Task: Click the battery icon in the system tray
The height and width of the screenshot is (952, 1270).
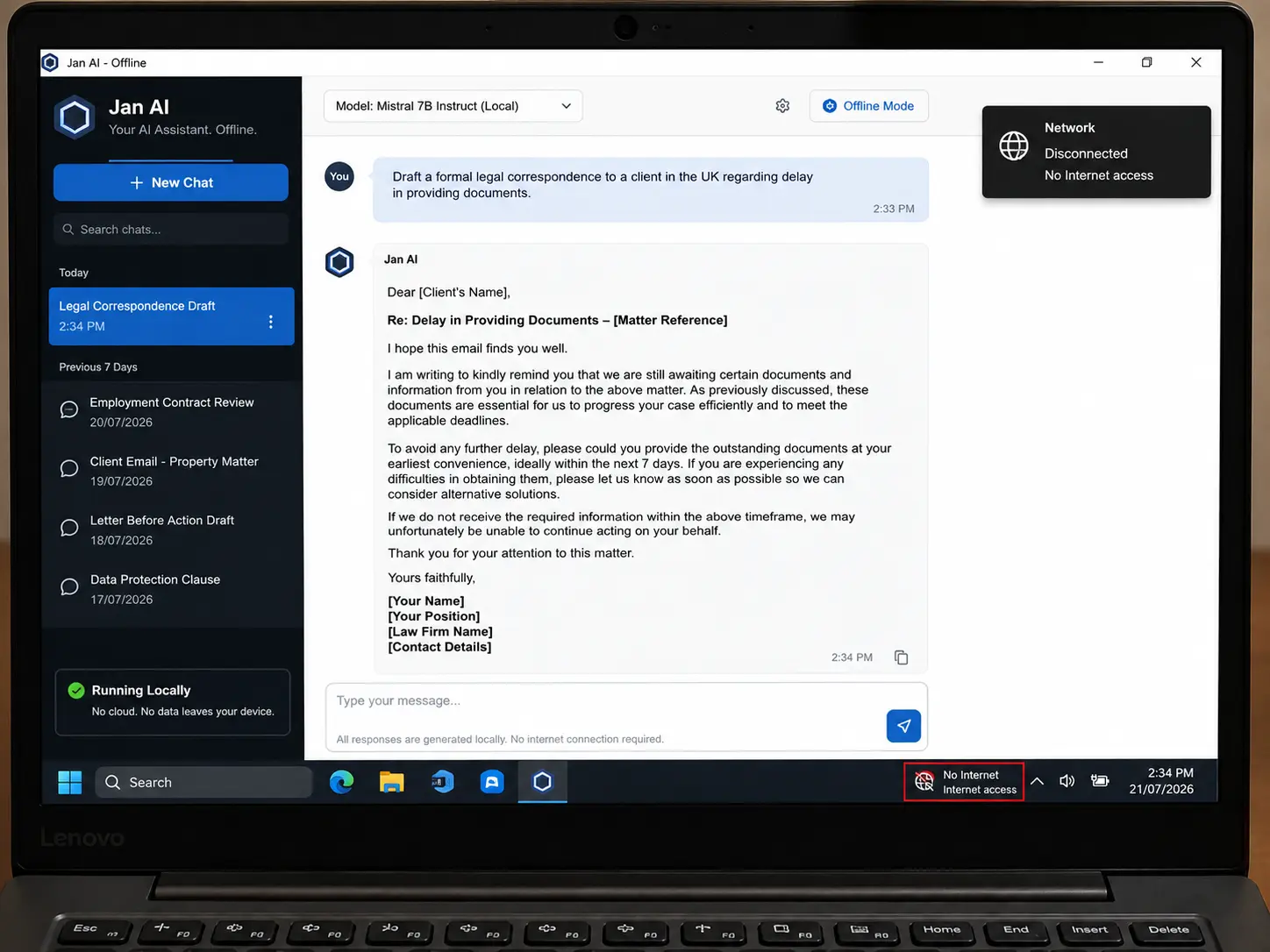Action: tap(1100, 781)
